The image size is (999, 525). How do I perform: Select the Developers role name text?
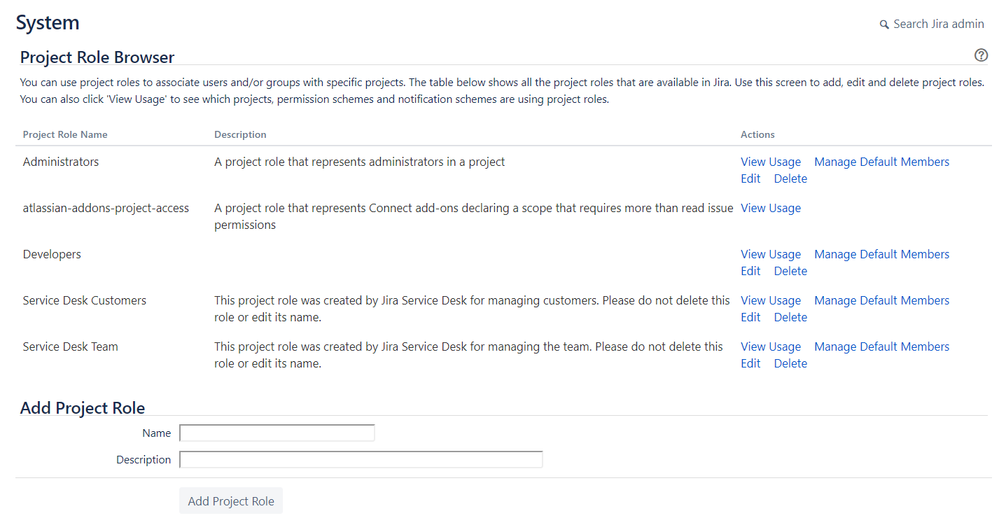(52, 254)
